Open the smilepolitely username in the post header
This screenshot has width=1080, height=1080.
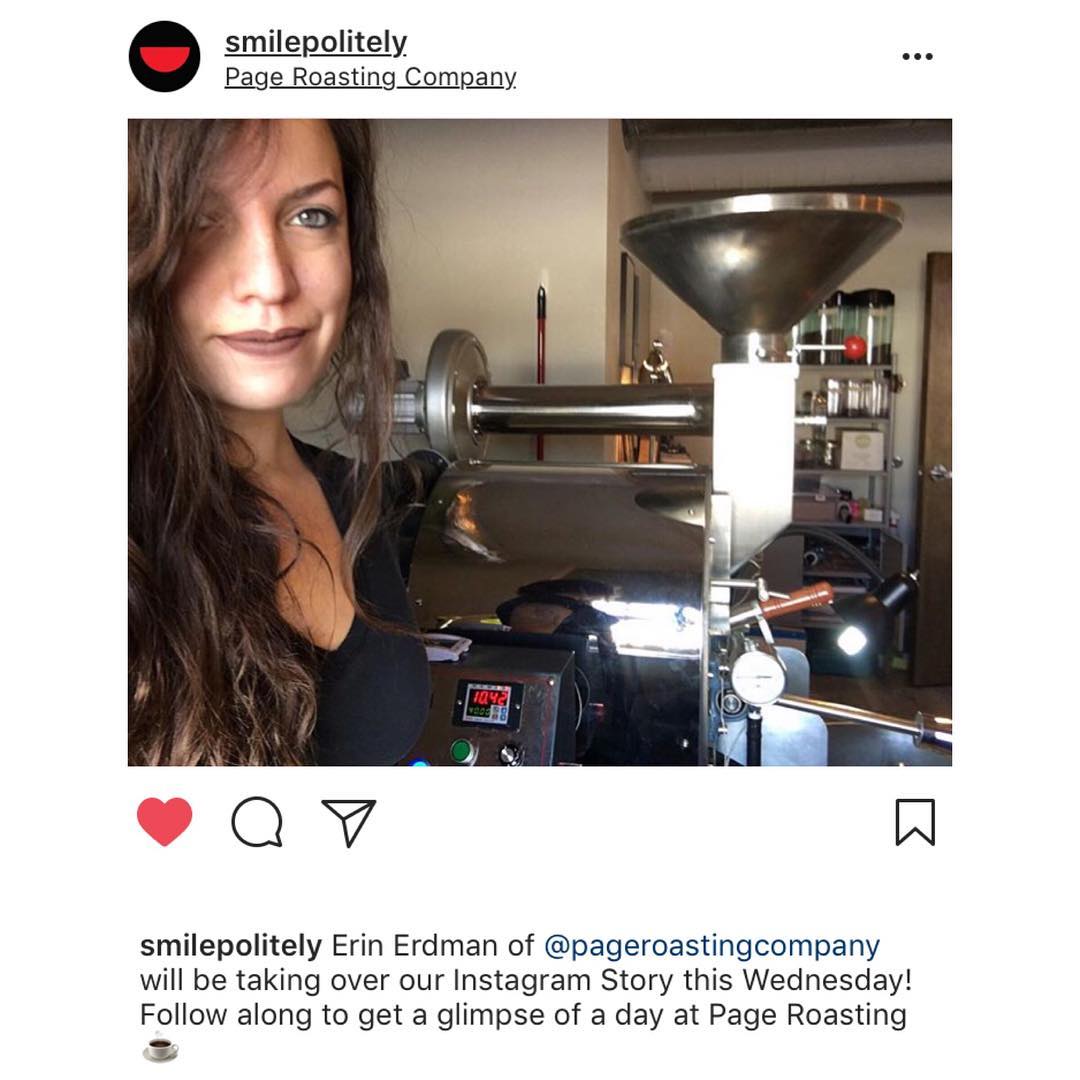click(x=315, y=42)
